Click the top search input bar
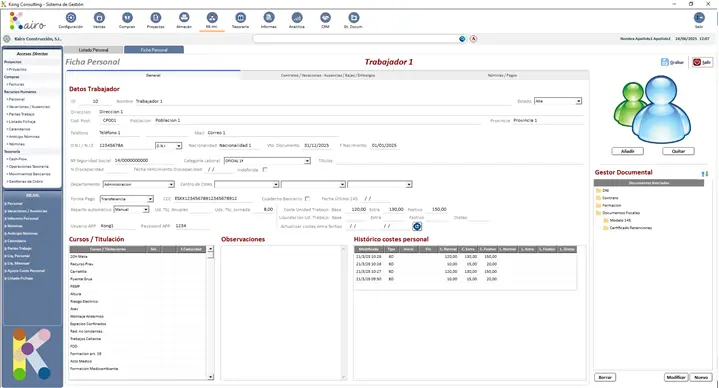Image resolution: width=719 pixels, height=388 pixels. tap(356, 39)
